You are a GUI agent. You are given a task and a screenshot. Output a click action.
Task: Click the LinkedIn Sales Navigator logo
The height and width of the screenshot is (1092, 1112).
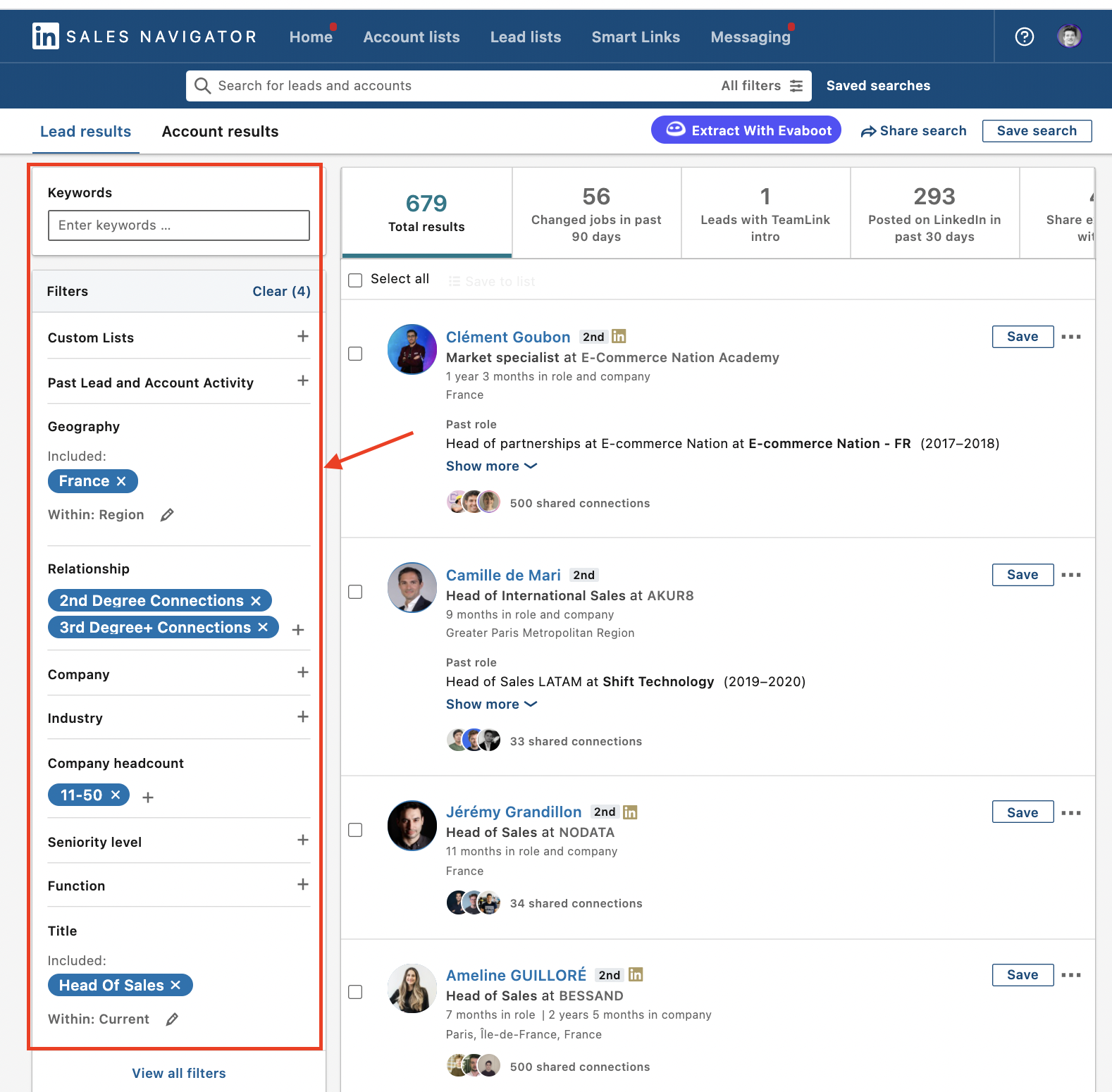[x=144, y=37]
